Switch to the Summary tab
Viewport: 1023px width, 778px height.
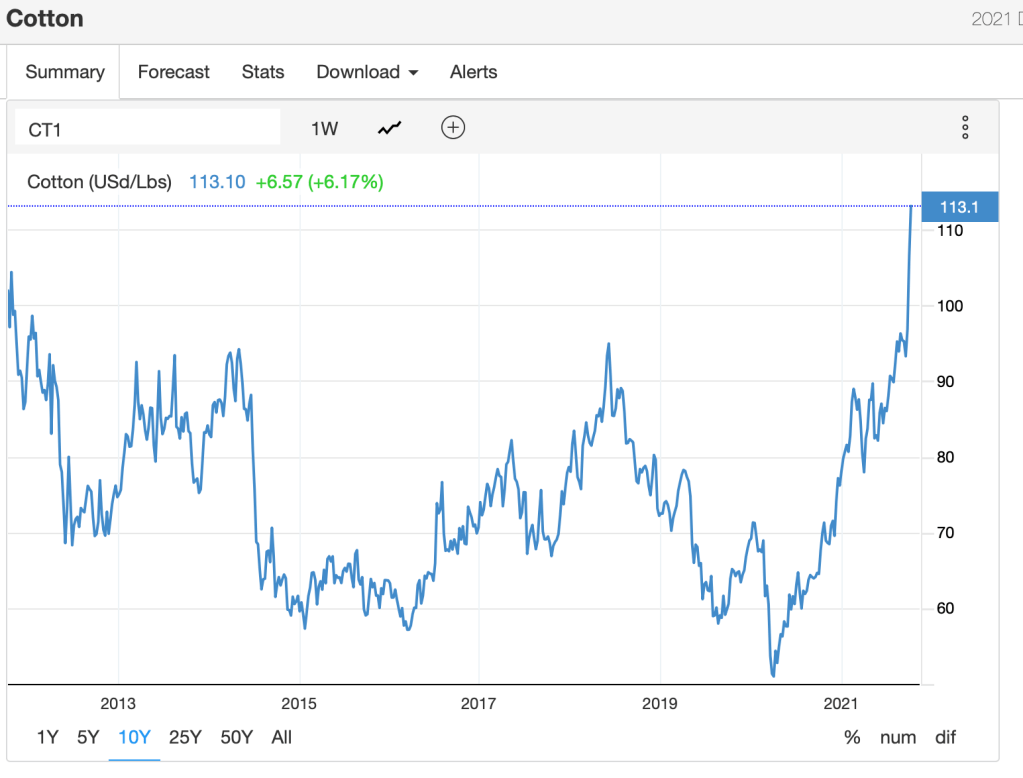click(65, 72)
